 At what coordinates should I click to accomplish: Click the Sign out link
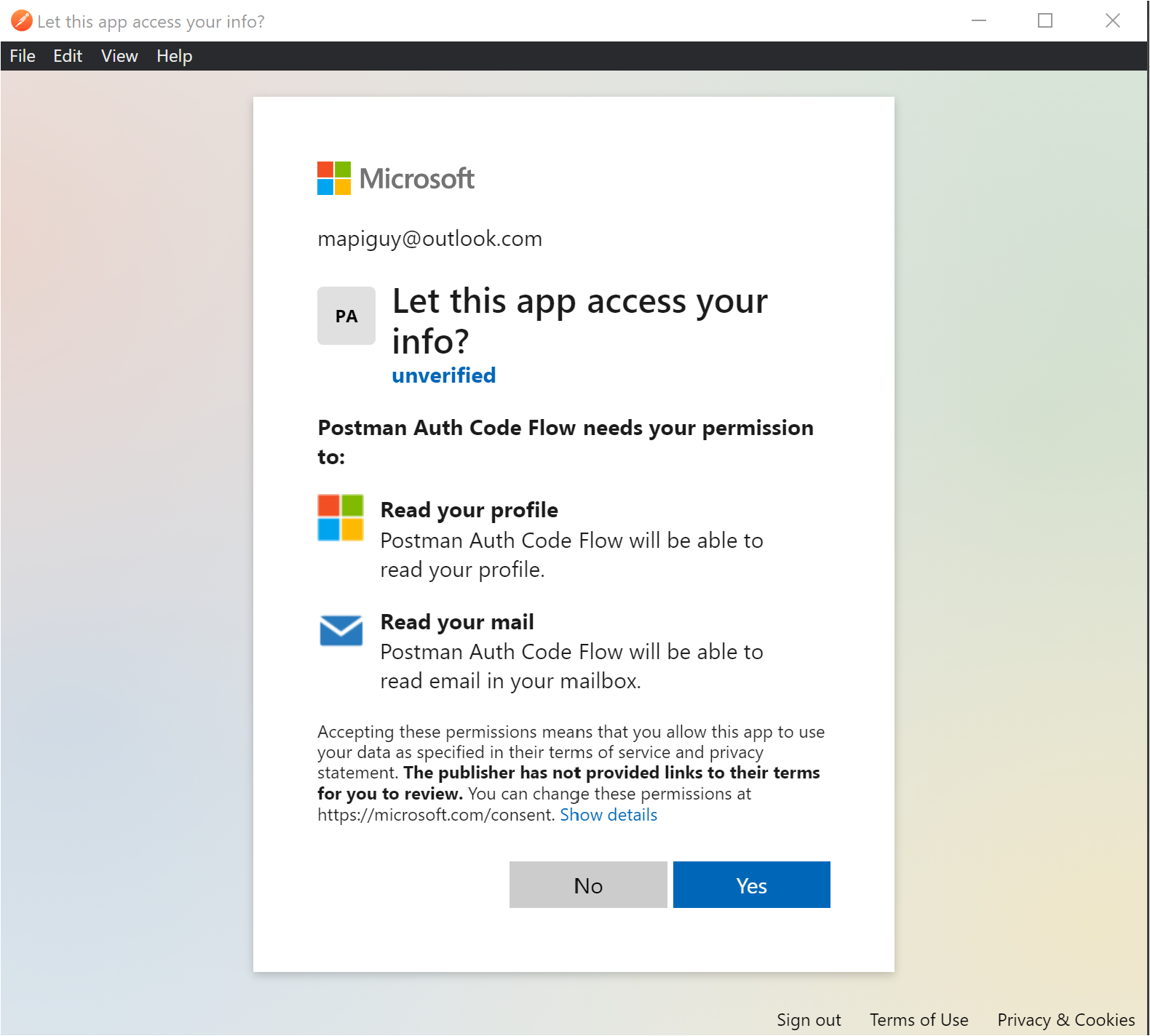(x=809, y=1020)
